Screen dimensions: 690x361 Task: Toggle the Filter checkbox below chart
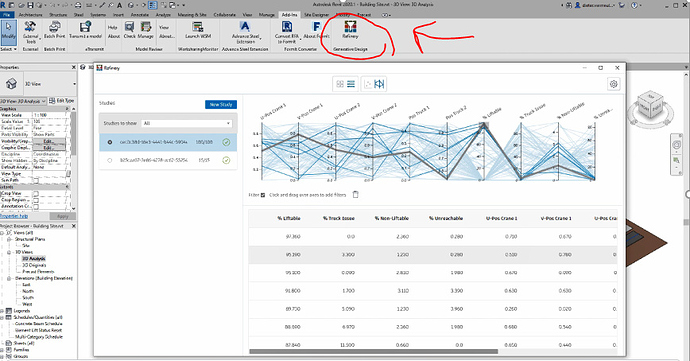(x=263, y=195)
